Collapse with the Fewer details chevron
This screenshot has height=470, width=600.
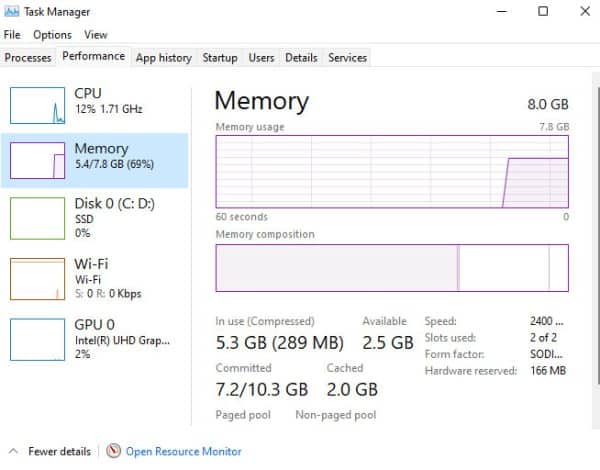pos(12,451)
